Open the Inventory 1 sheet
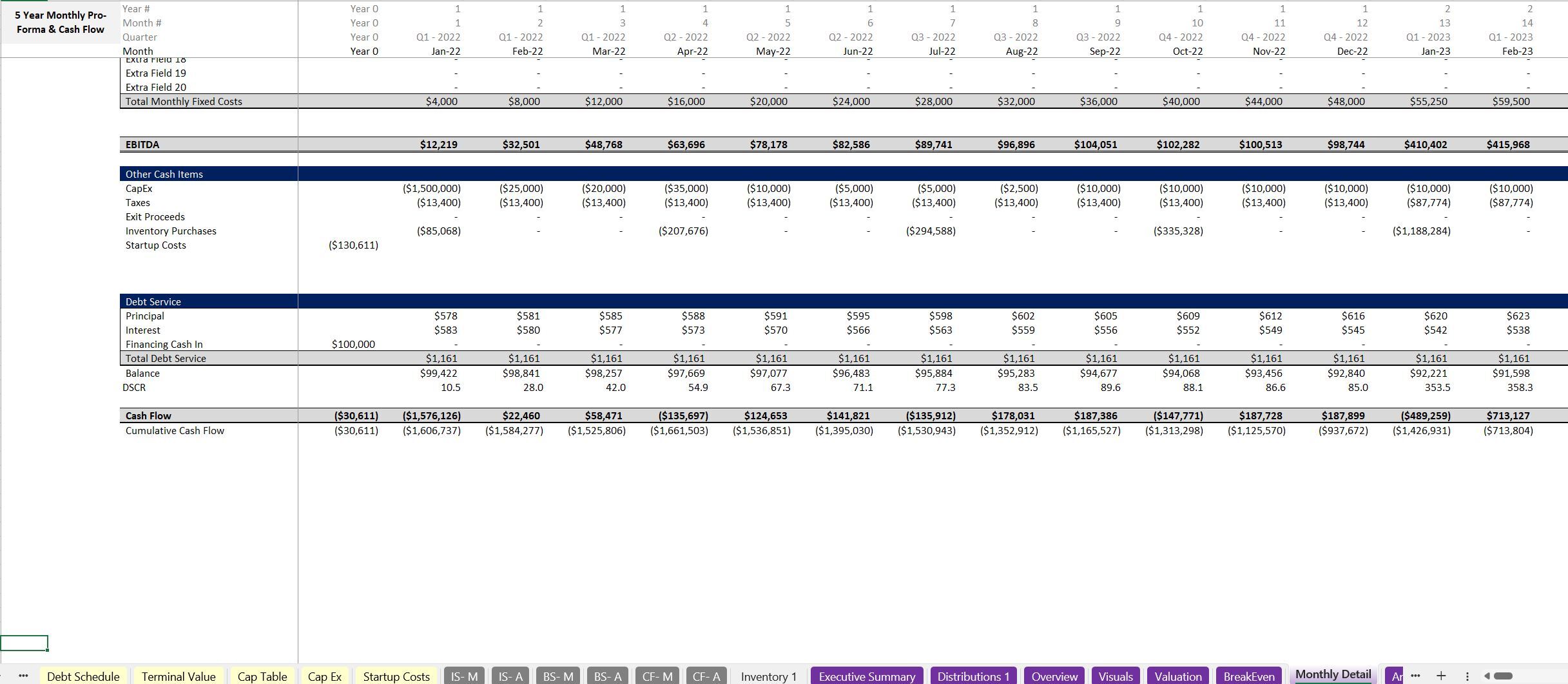1568x684 pixels. (x=768, y=676)
